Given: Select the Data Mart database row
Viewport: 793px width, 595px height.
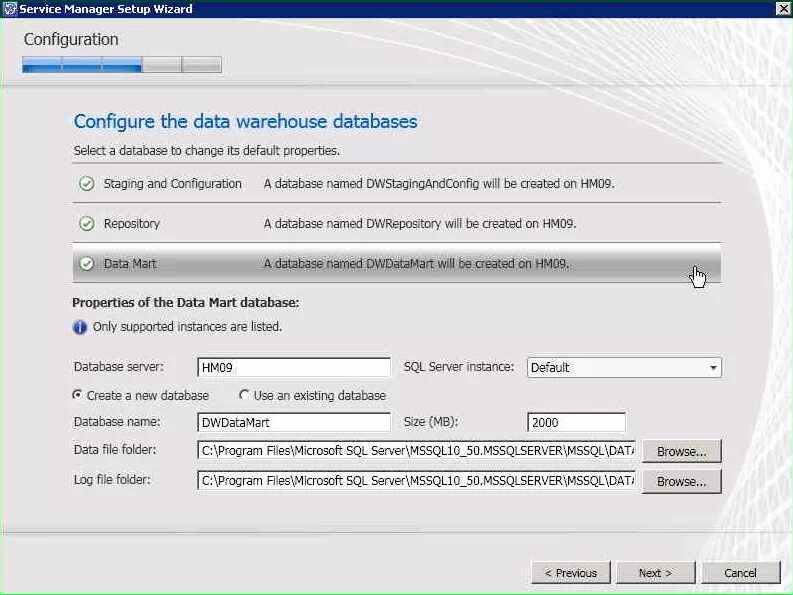Looking at the screenshot, I should click(396, 264).
